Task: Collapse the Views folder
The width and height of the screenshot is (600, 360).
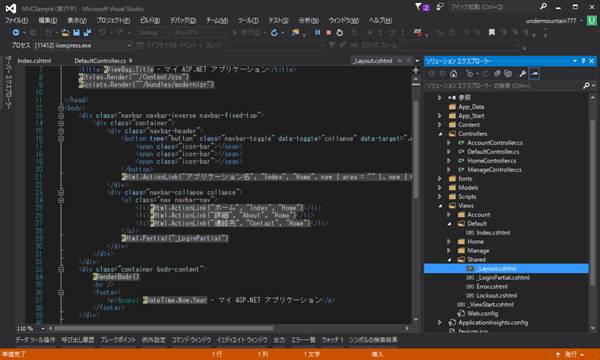Action: (440, 206)
